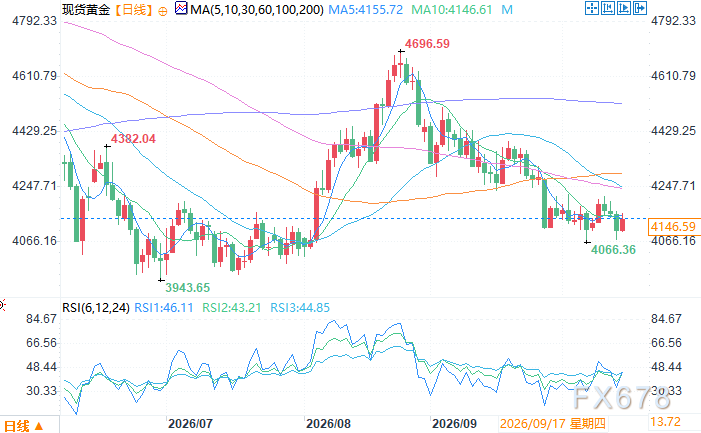
Task: Click the 3943.65 low price marker
Action: pyautogui.click(x=187, y=287)
